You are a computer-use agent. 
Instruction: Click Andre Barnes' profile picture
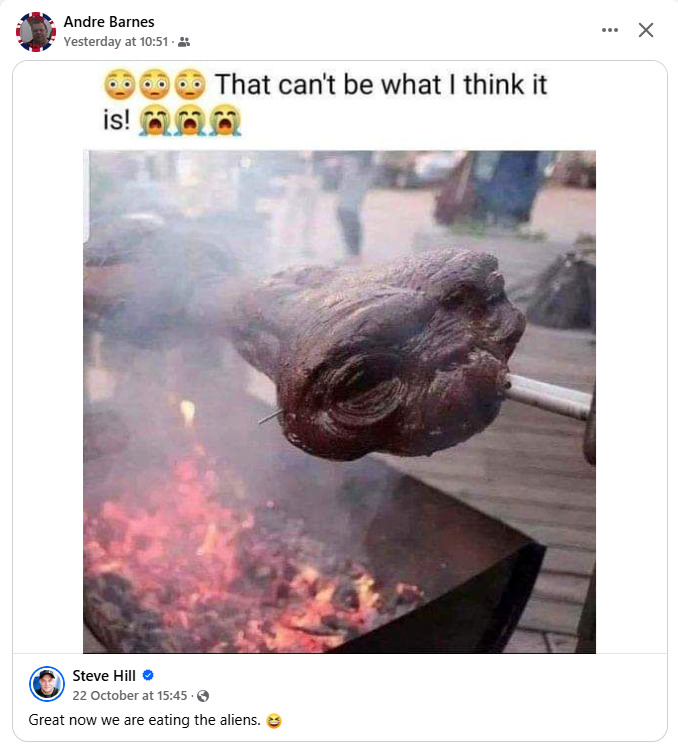coord(36,31)
